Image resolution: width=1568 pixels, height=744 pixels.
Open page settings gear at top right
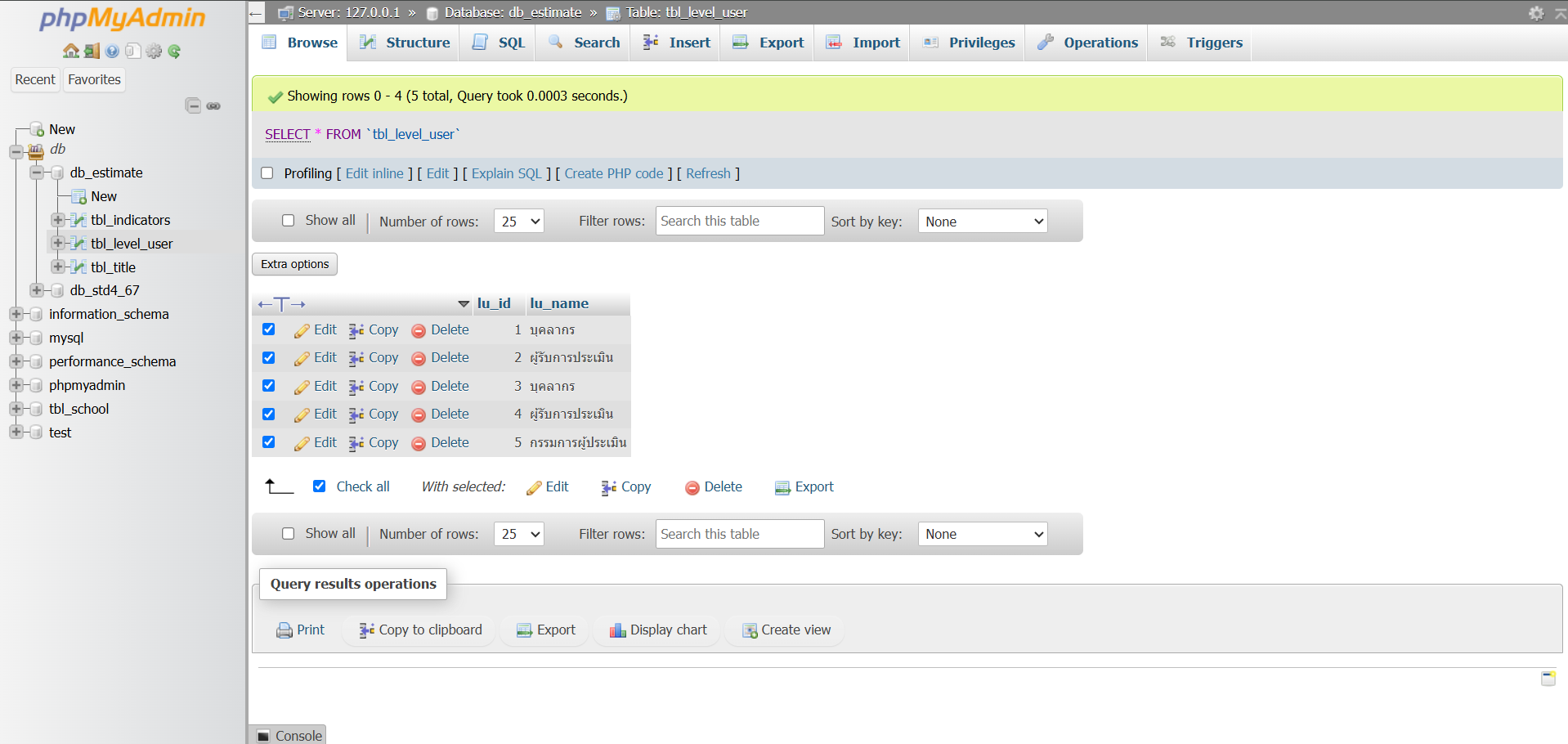(x=1536, y=13)
